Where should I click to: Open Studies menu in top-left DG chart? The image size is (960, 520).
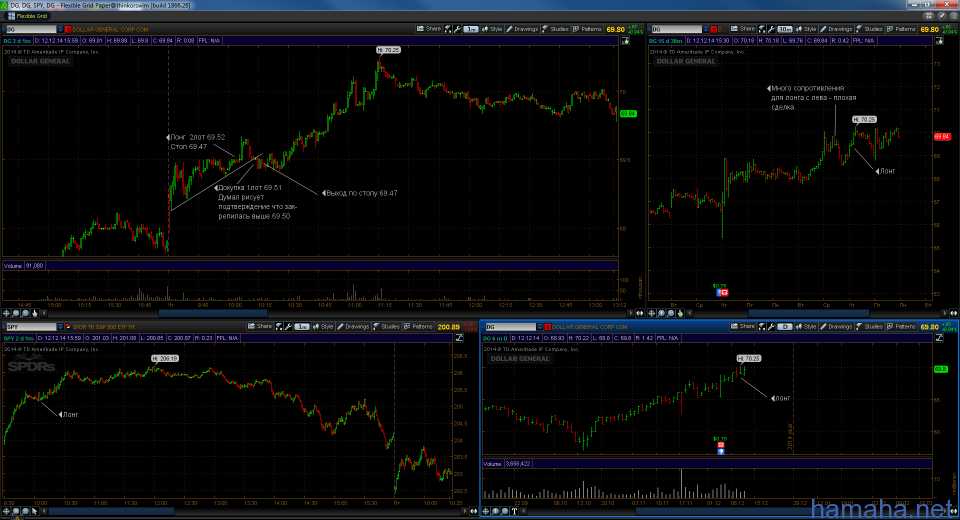[555, 29]
